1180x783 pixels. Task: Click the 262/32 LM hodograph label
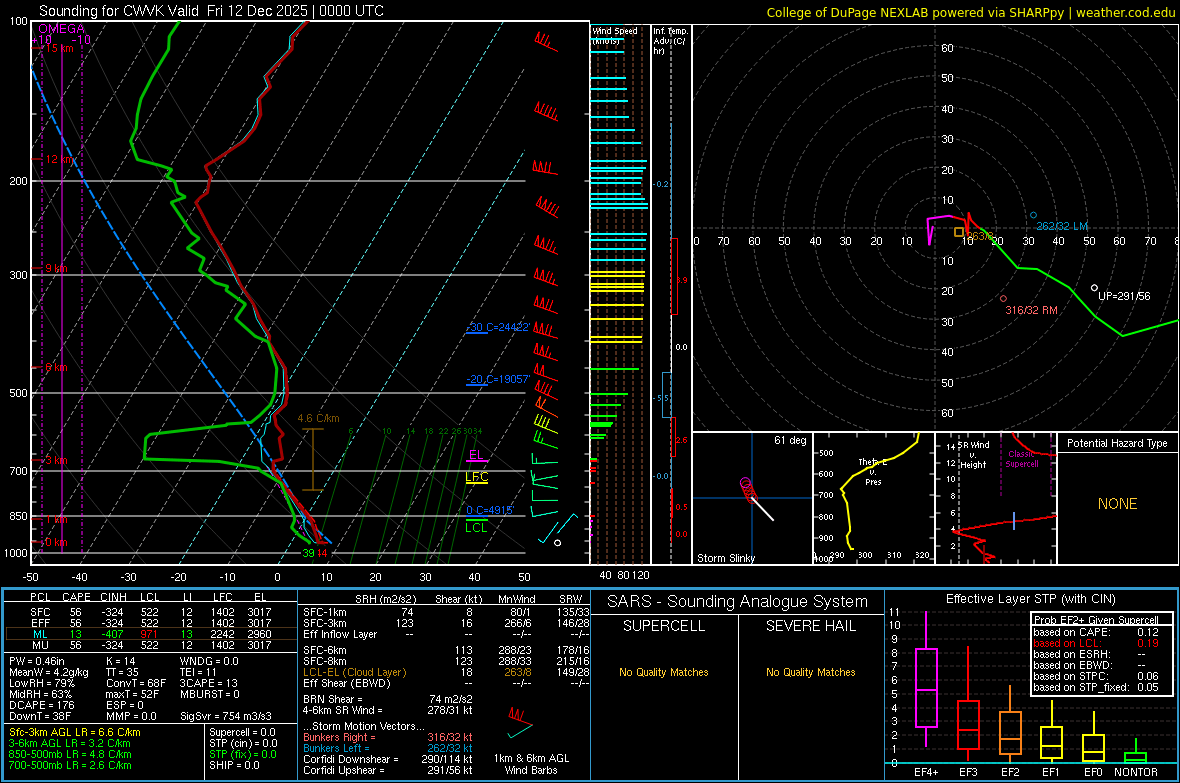pyautogui.click(x=1062, y=227)
